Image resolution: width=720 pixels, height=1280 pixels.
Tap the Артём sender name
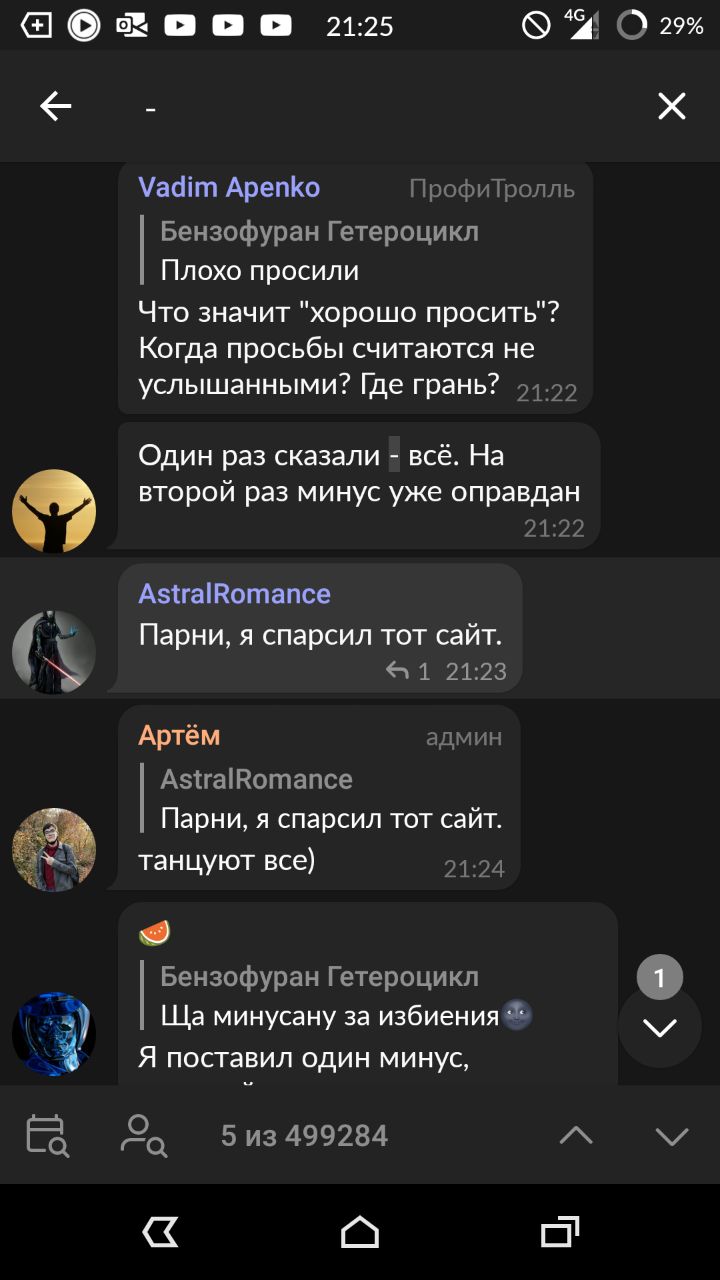(179, 735)
